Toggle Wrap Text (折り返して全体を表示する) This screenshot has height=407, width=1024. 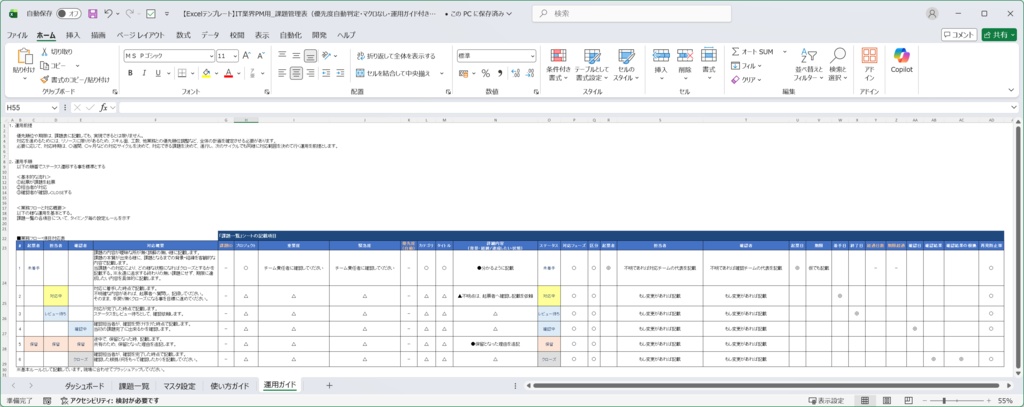pyautogui.click(x=396, y=56)
